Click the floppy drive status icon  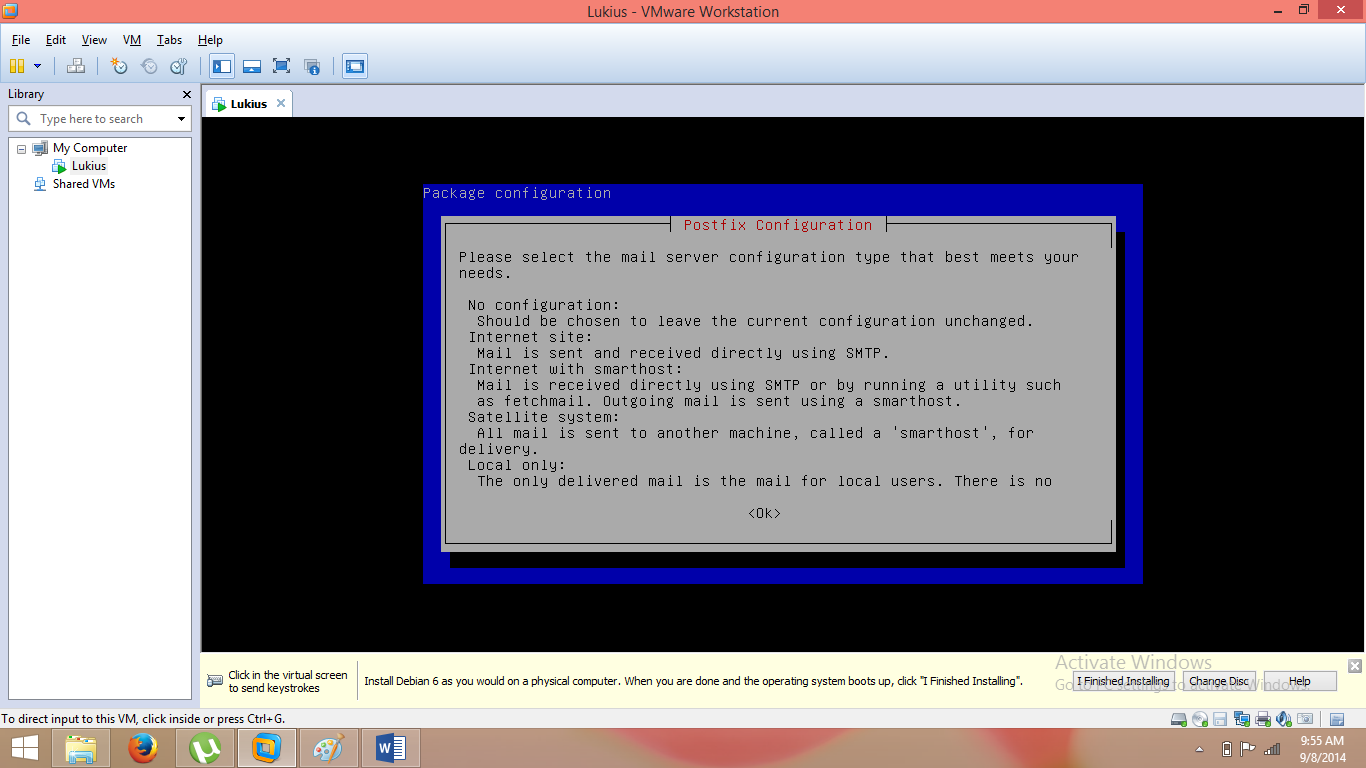tap(1220, 719)
